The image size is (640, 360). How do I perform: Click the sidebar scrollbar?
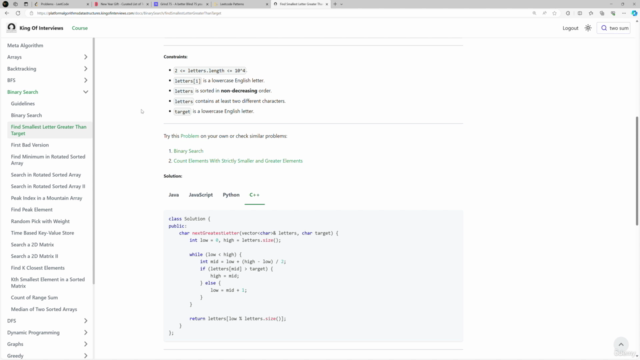coord(93,161)
